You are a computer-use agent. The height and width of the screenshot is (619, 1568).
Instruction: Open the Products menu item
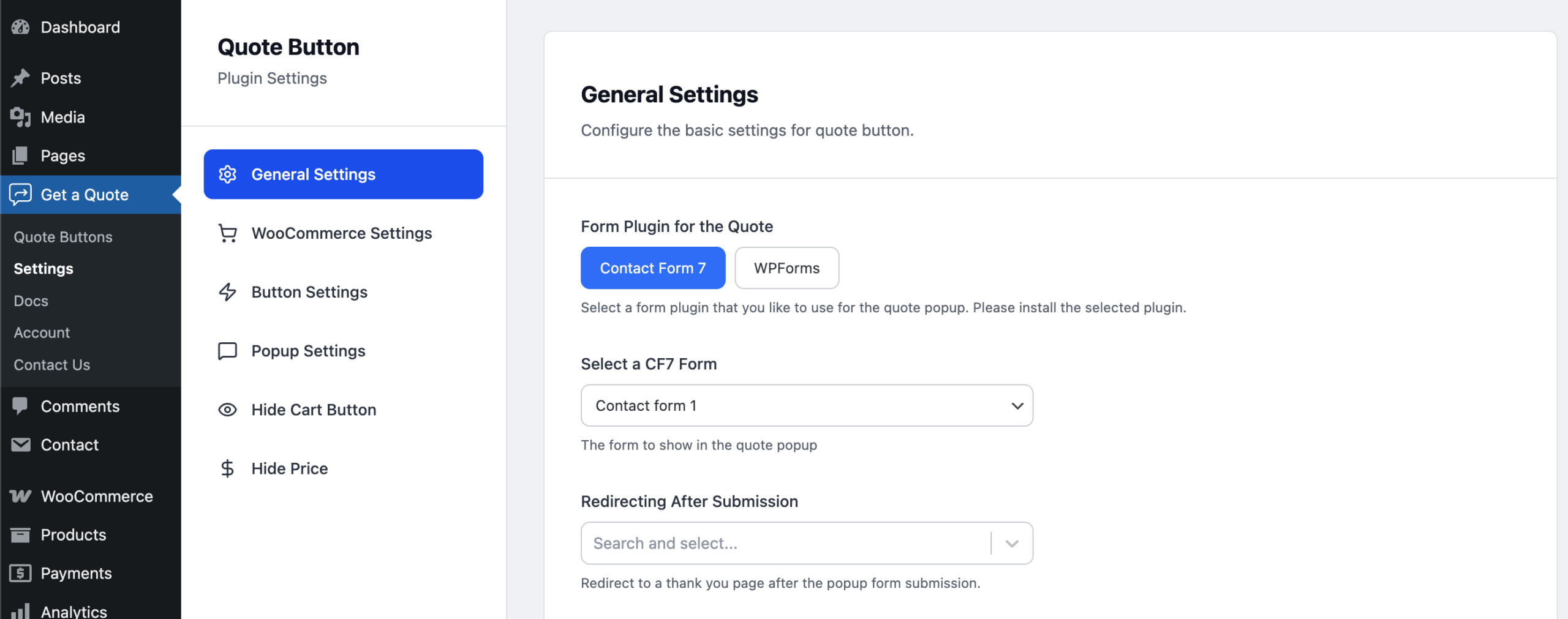[73, 535]
